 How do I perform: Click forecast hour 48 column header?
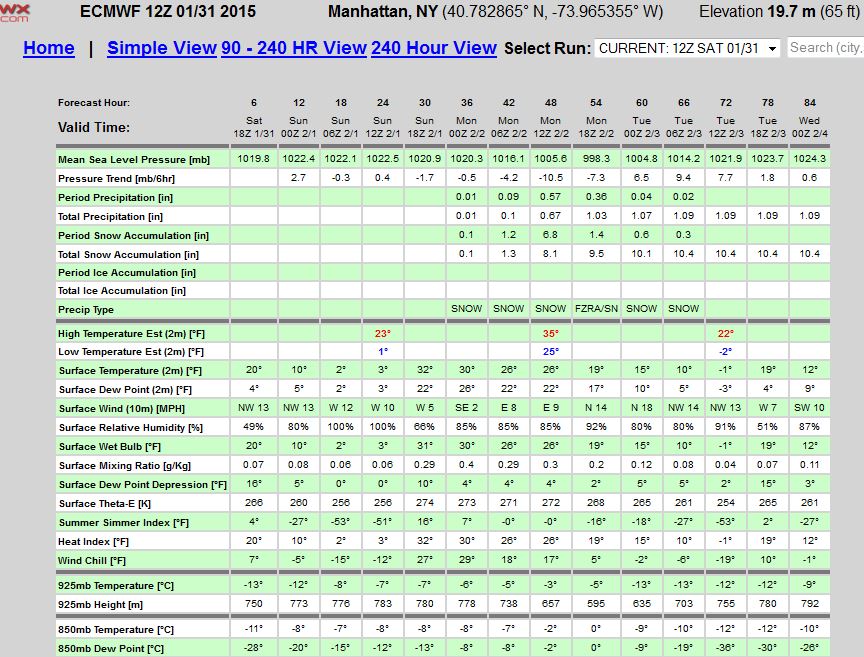550,103
